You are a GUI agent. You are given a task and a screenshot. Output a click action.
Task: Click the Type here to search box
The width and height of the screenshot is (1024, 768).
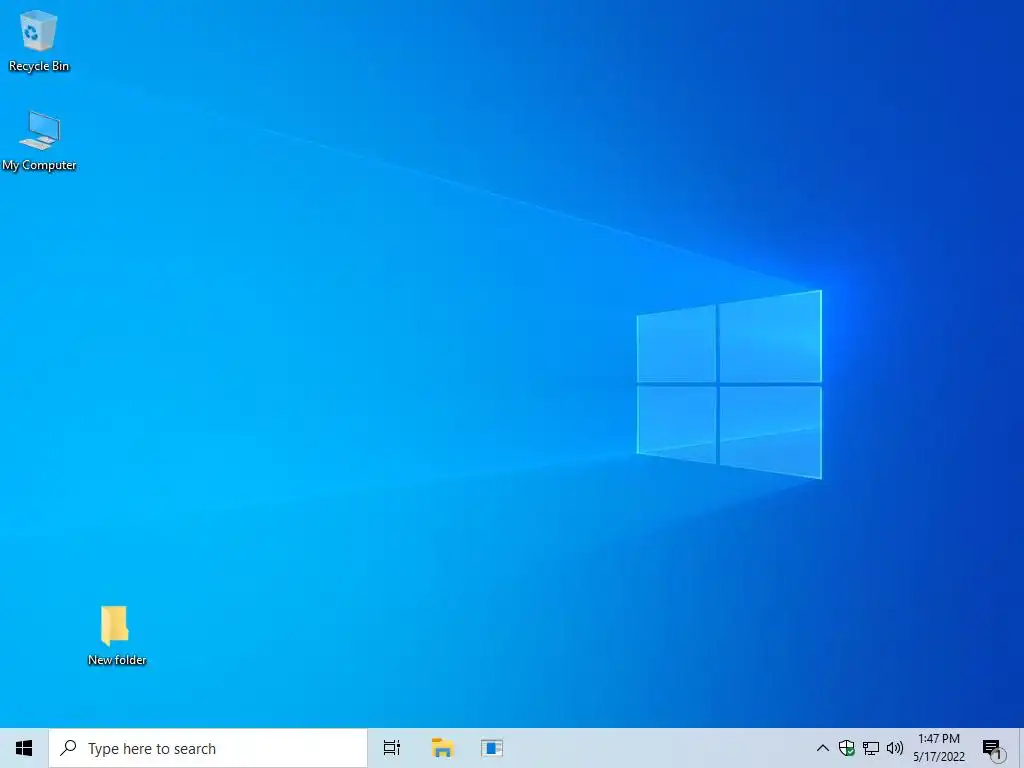[x=208, y=748]
